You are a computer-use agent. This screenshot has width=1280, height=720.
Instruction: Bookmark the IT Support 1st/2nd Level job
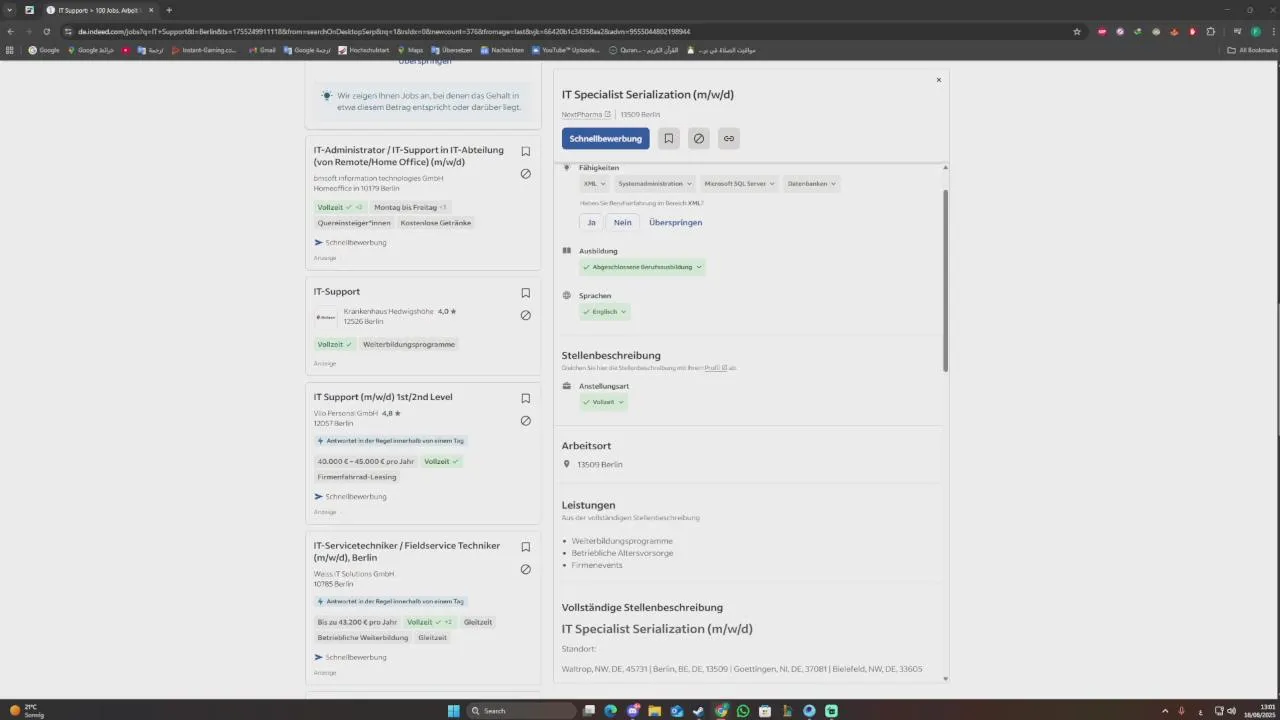tap(525, 398)
